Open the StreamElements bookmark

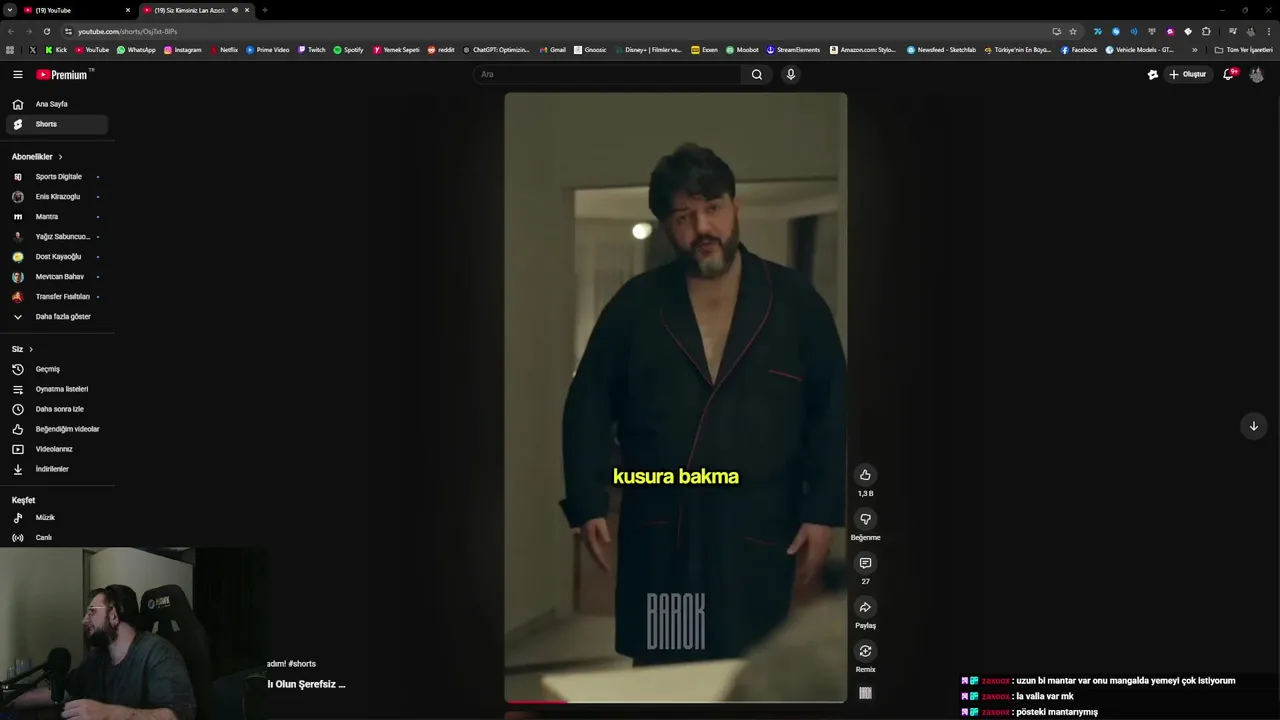[x=793, y=50]
